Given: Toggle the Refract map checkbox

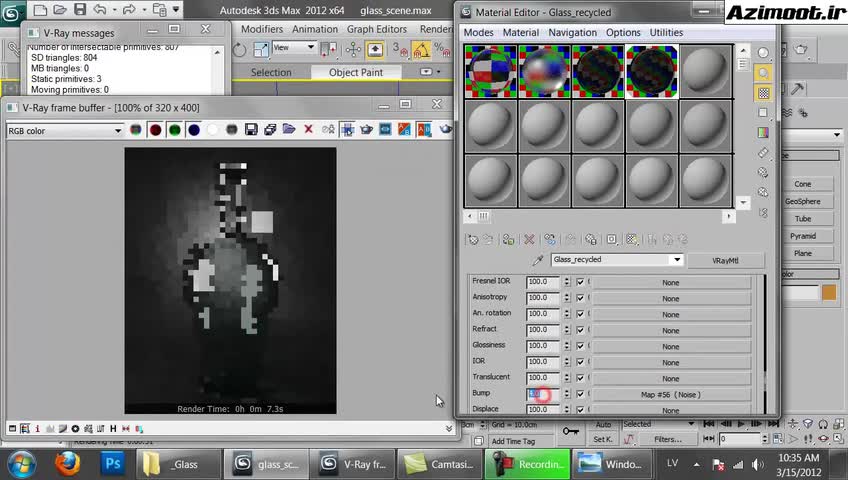Looking at the screenshot, I should [x=580, y=329].
